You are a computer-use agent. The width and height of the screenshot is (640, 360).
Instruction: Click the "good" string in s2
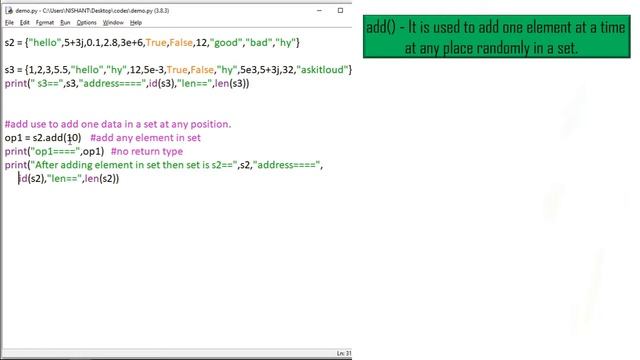[226, 42]
